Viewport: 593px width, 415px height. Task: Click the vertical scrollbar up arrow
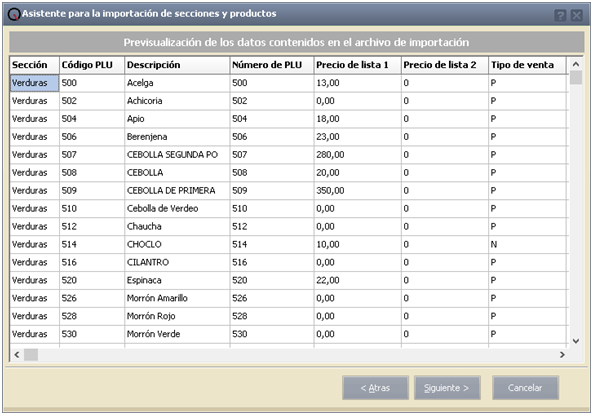tap(576, 64)
